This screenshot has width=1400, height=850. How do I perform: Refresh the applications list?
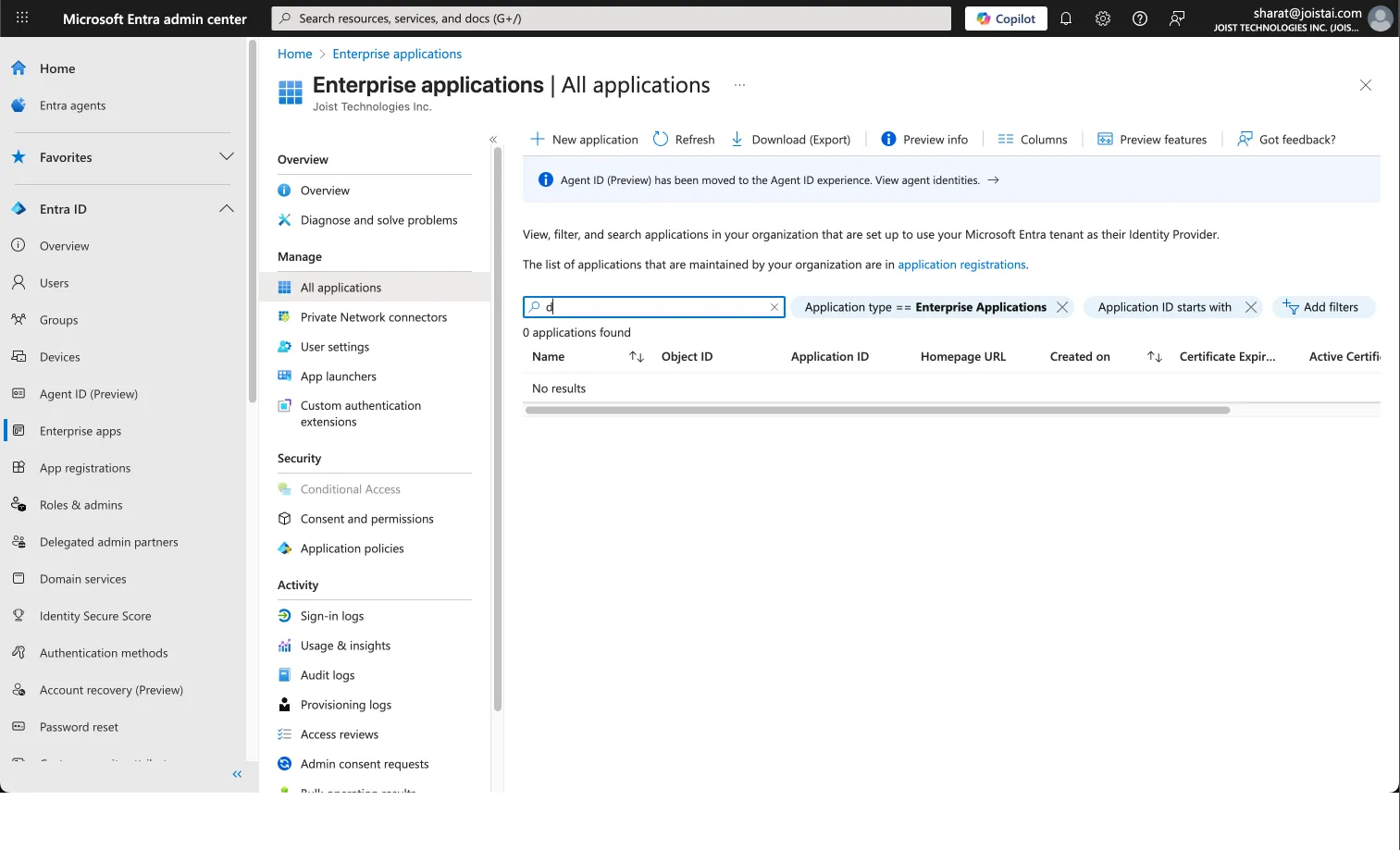coord(684,140)
